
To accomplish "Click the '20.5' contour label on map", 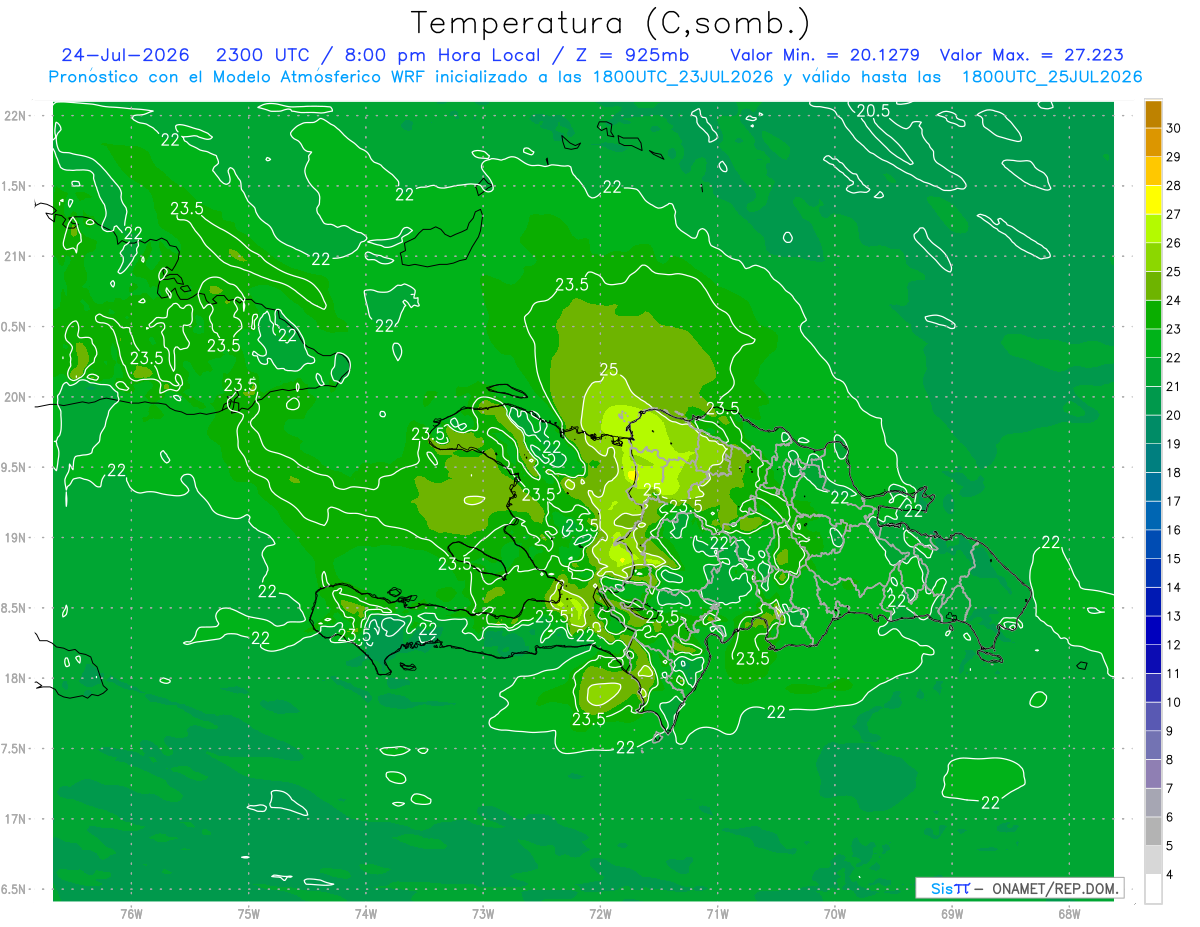I will pyautogui.click(x=873, y=110).
